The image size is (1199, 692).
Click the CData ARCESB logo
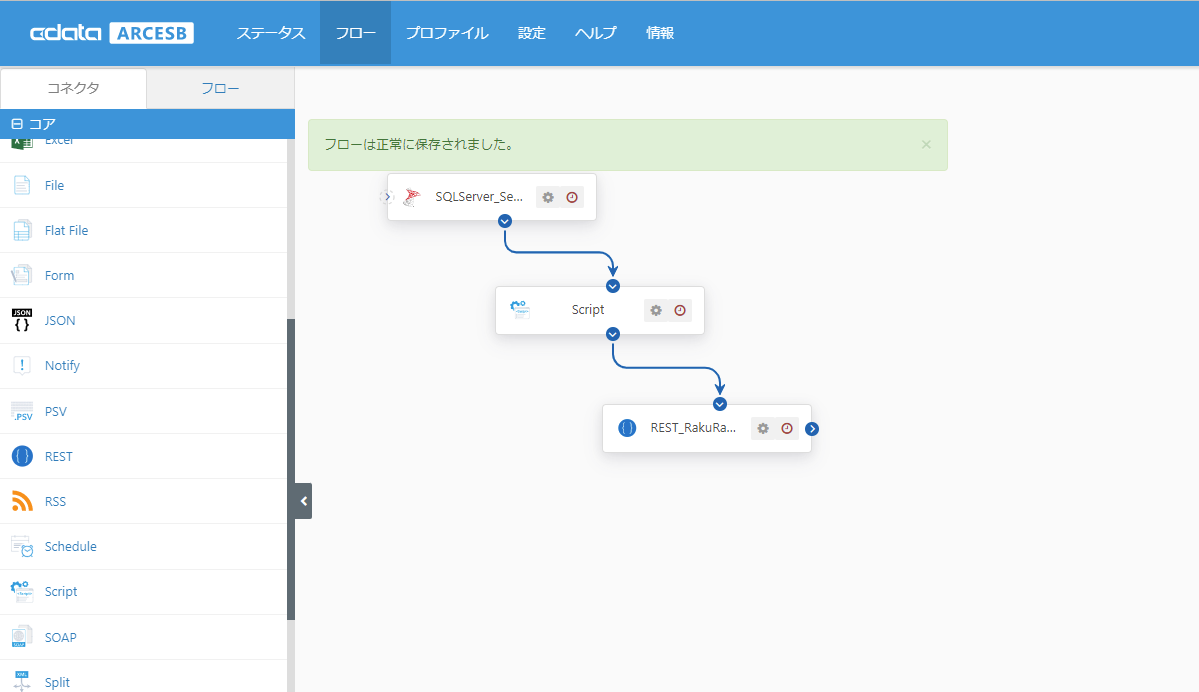[x=112, y=33]
